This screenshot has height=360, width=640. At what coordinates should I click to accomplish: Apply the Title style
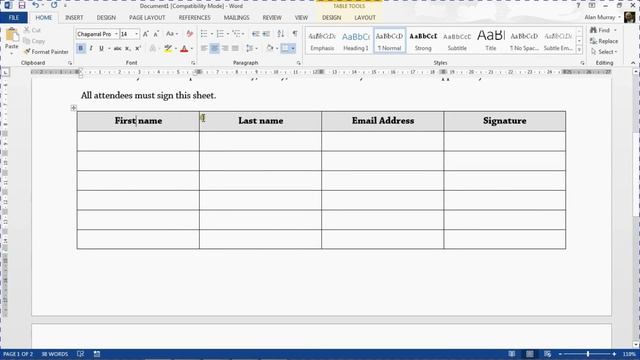pyautogui.click(x=491, y=41)
